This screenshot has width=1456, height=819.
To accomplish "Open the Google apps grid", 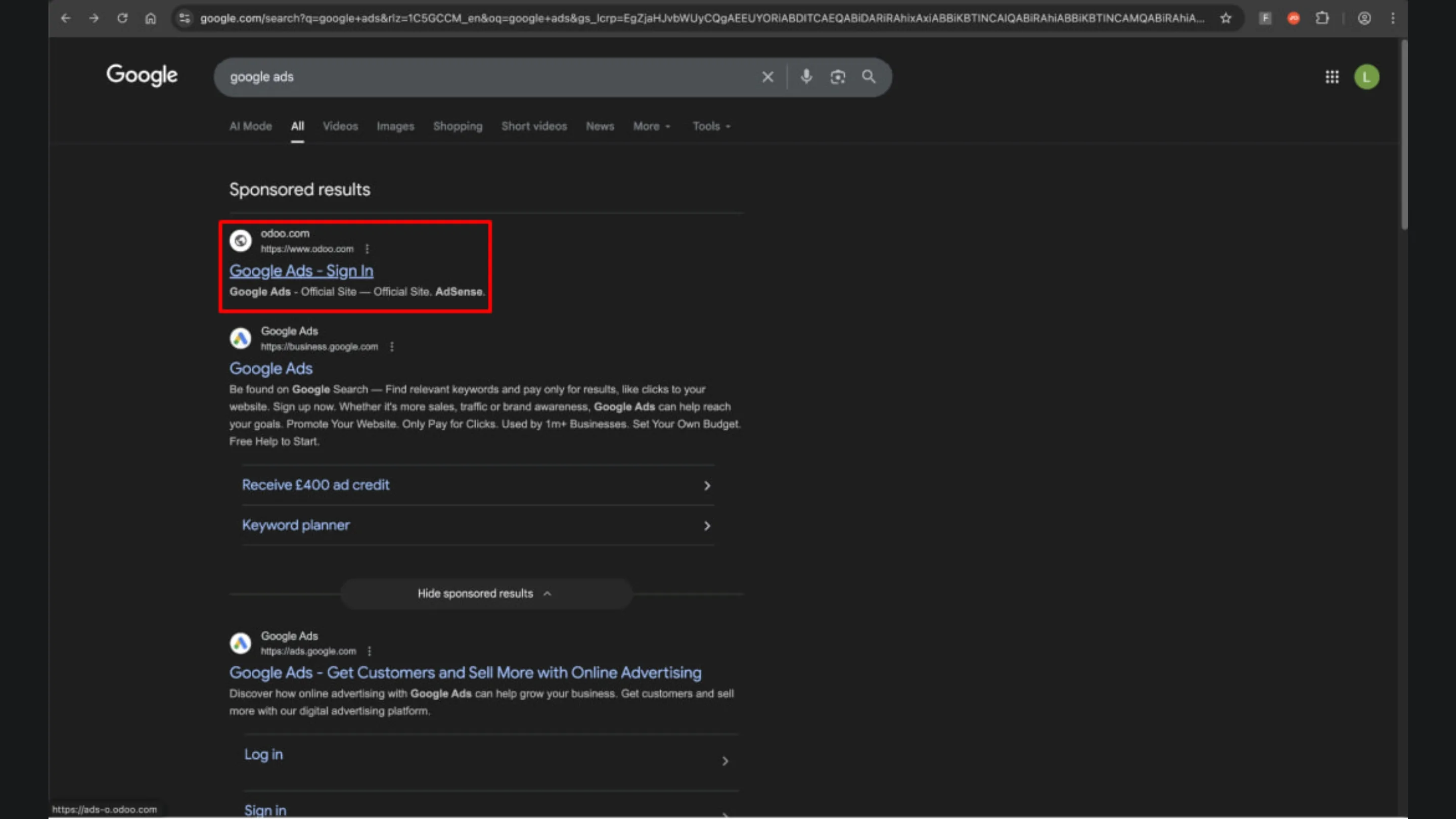I will tap(1332, 77).
